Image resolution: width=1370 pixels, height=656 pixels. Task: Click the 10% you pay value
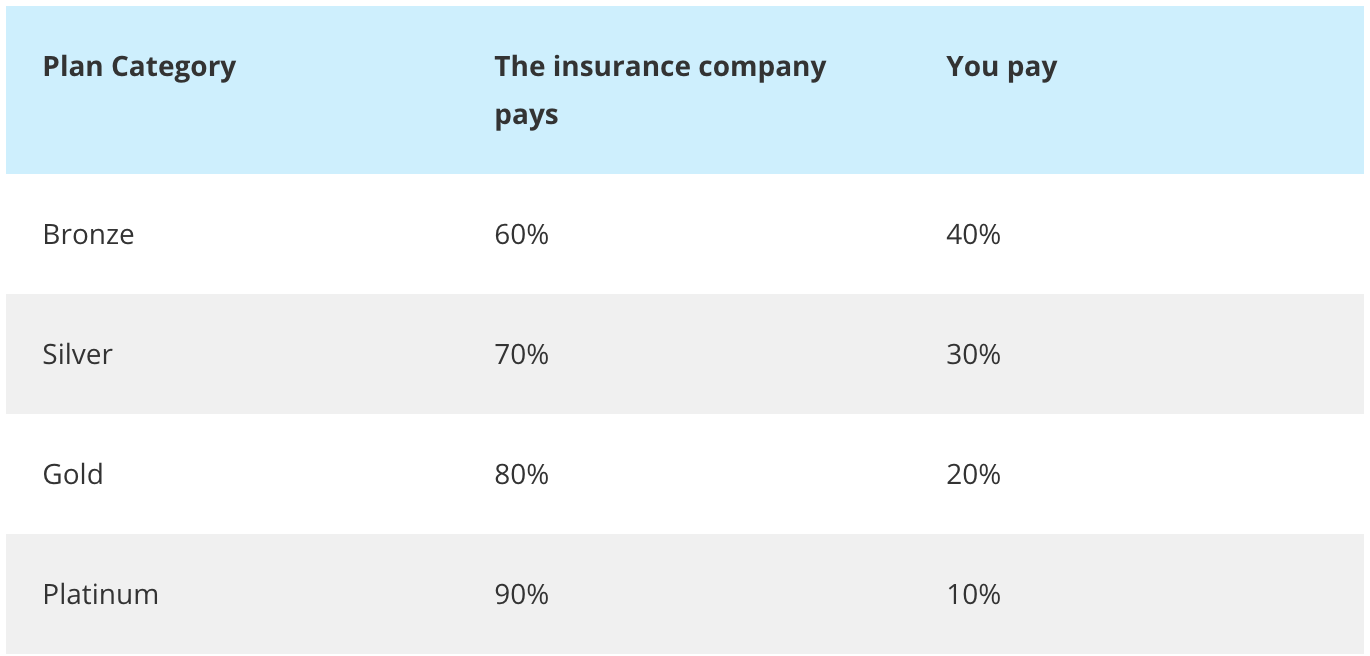click(x=973, y=594)
